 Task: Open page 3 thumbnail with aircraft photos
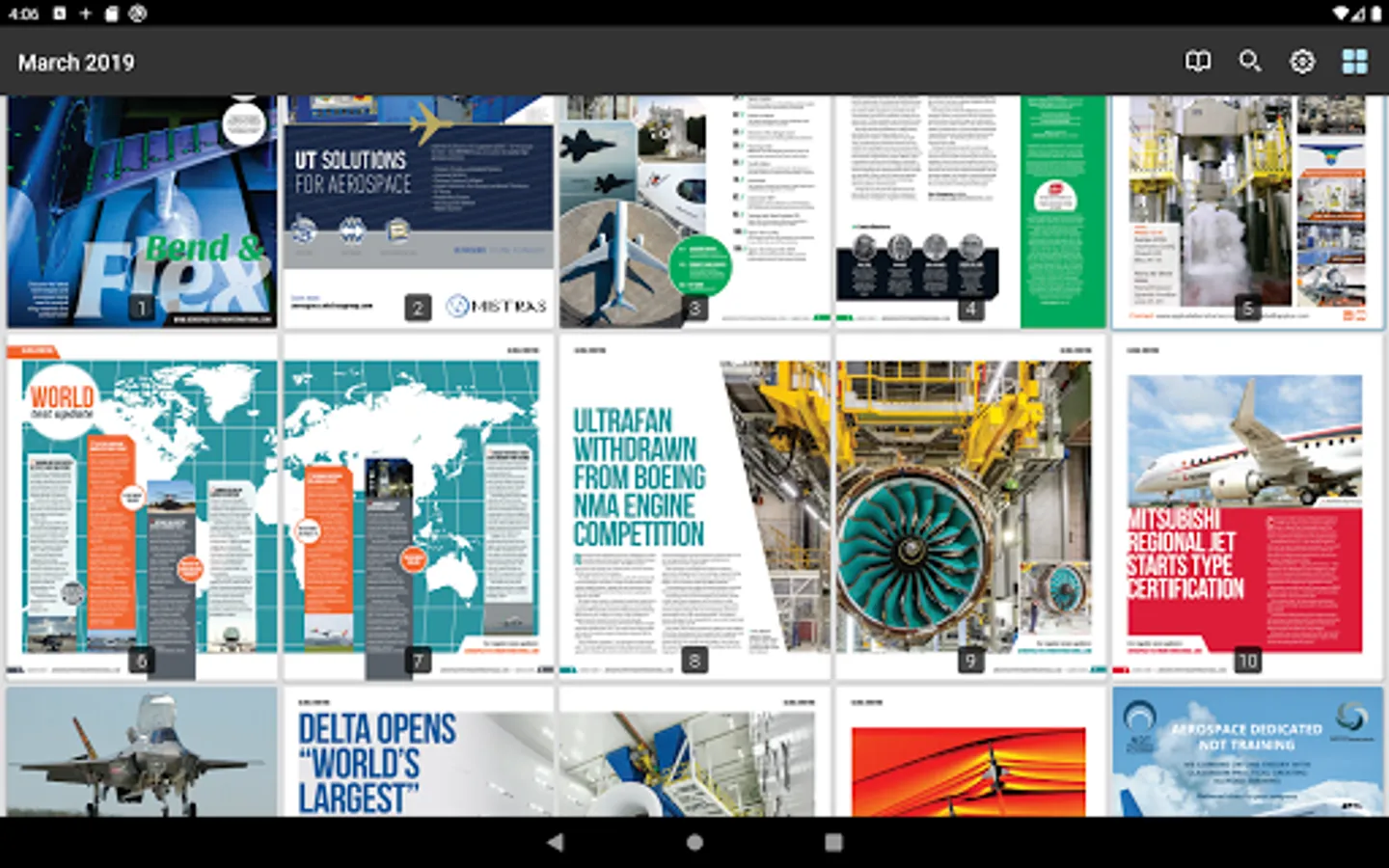tap(694, 211)
